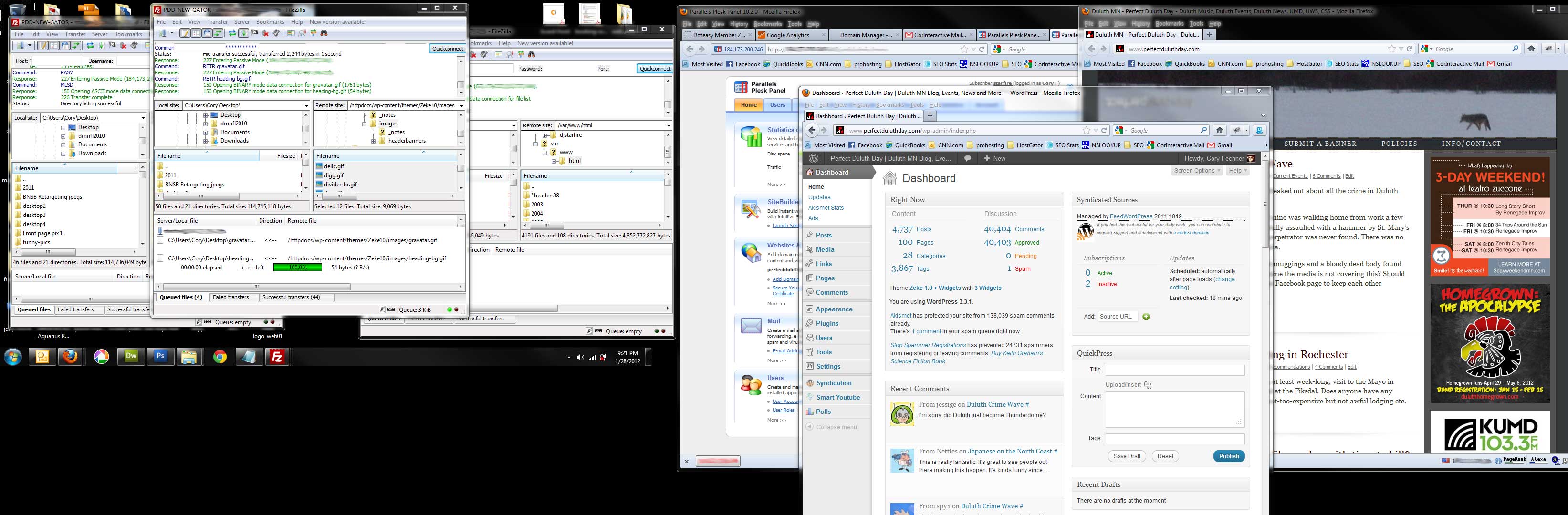The image size is (1568, 515).
Task: Open Site Manager in front FileZilla window
Action: [163, 33]
